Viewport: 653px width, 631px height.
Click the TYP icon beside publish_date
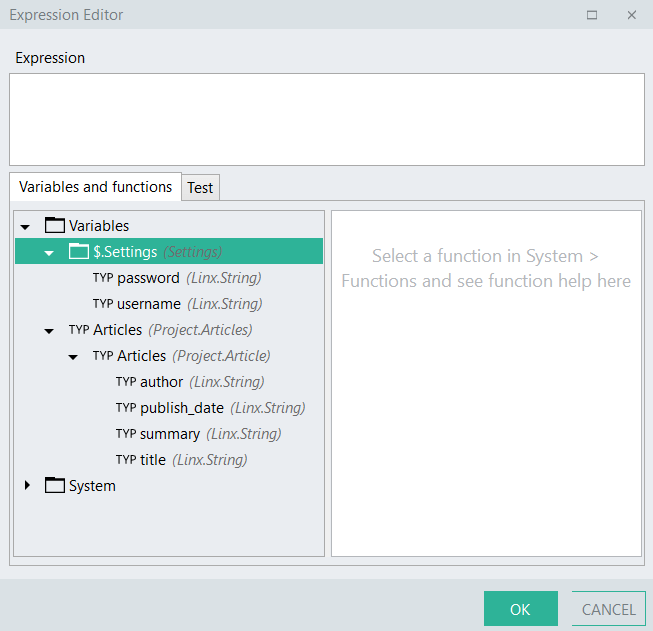tap(126, 407)
